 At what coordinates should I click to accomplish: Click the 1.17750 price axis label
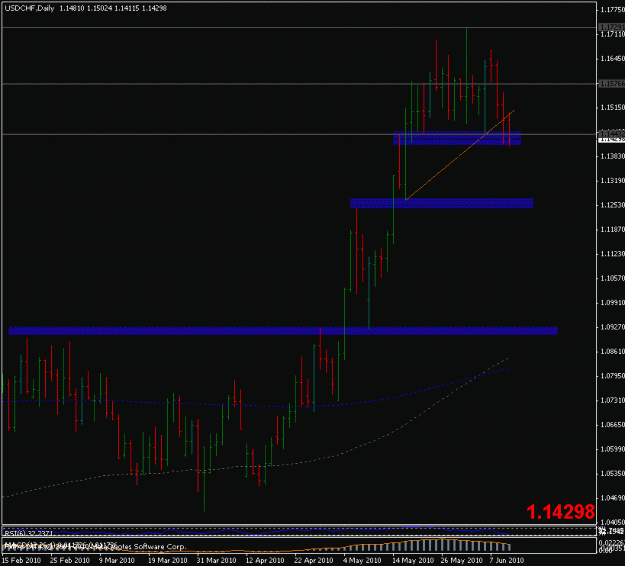612,10
